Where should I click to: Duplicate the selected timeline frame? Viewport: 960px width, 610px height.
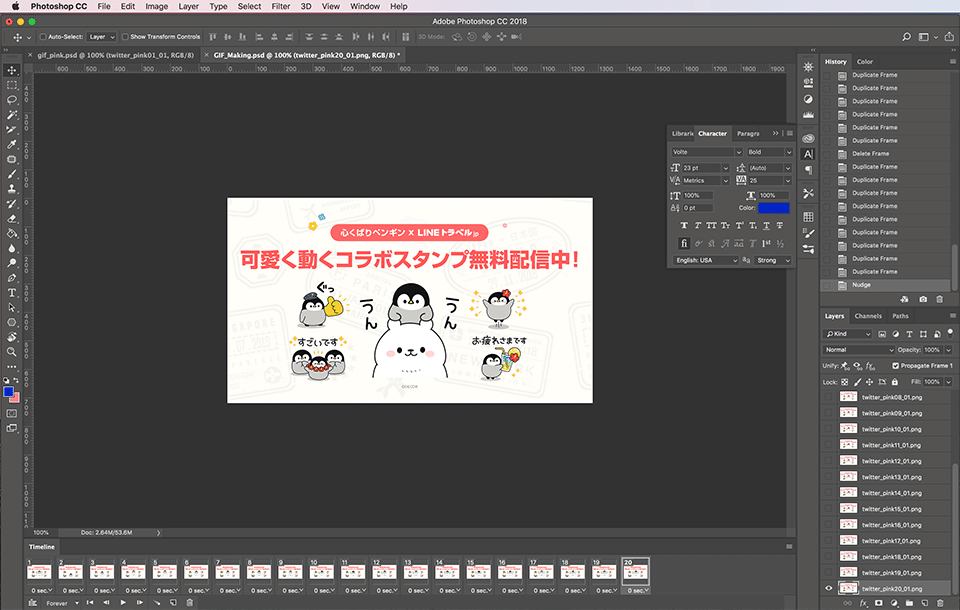173,603
